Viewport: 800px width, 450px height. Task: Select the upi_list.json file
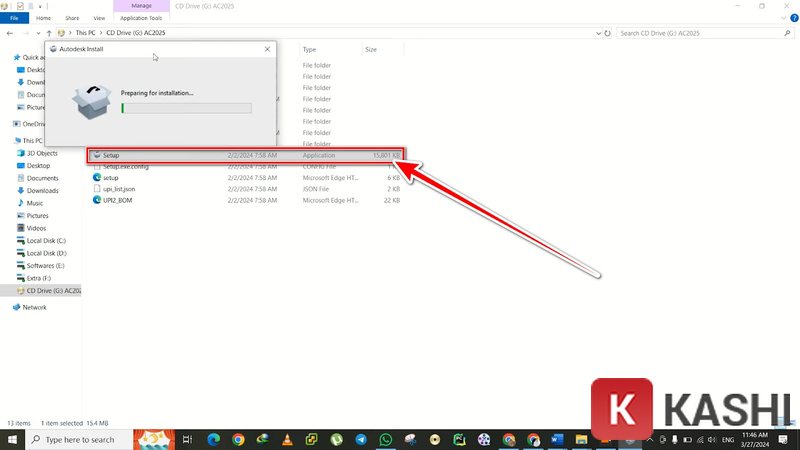246,189
